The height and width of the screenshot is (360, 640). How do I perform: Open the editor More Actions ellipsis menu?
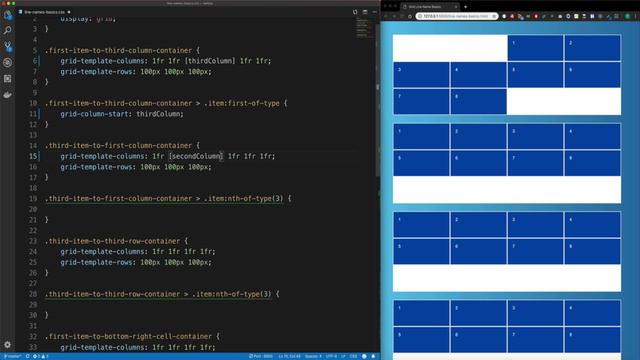(374, 12)
